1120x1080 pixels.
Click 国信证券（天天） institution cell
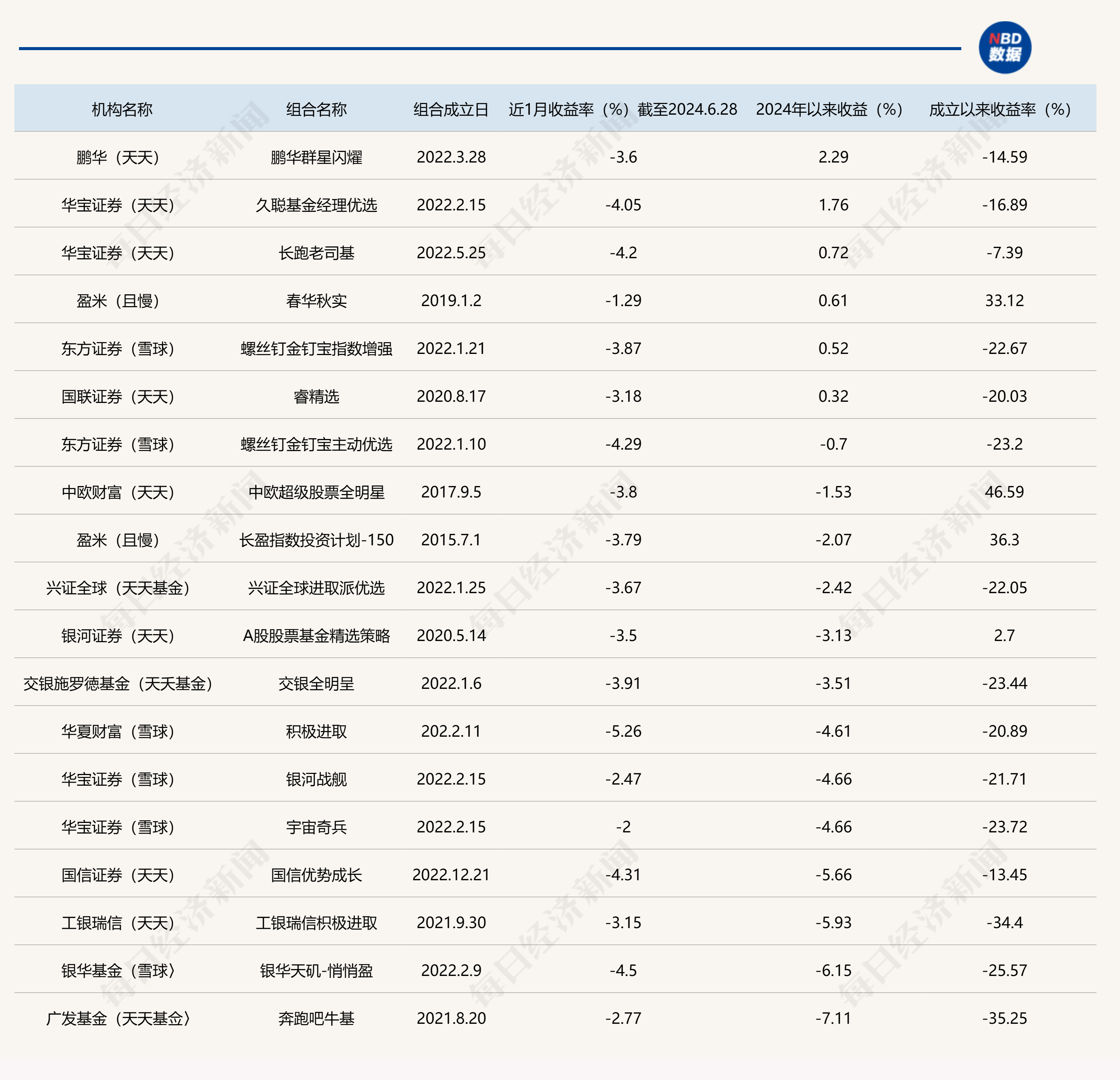pos(118,875)
